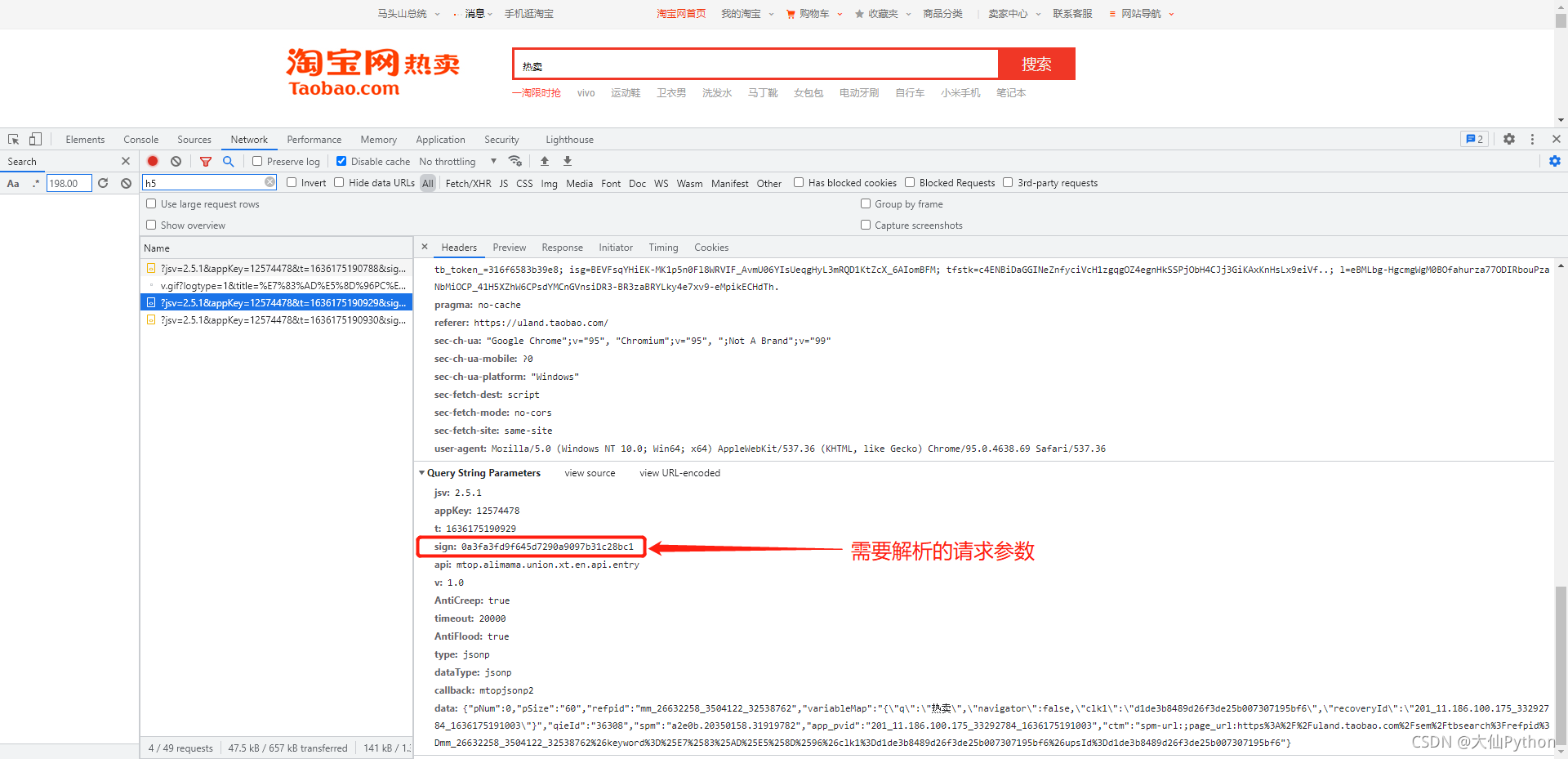Click view URL-encoded link
Screen dimensions: 1568x759
point(679,473)
